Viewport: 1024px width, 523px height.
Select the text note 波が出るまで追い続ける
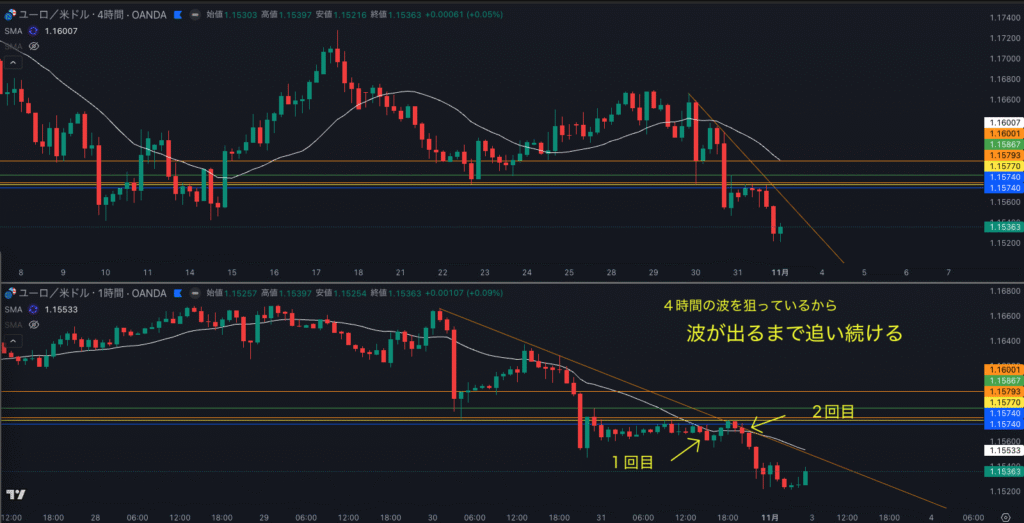click(x=794, y=334)
